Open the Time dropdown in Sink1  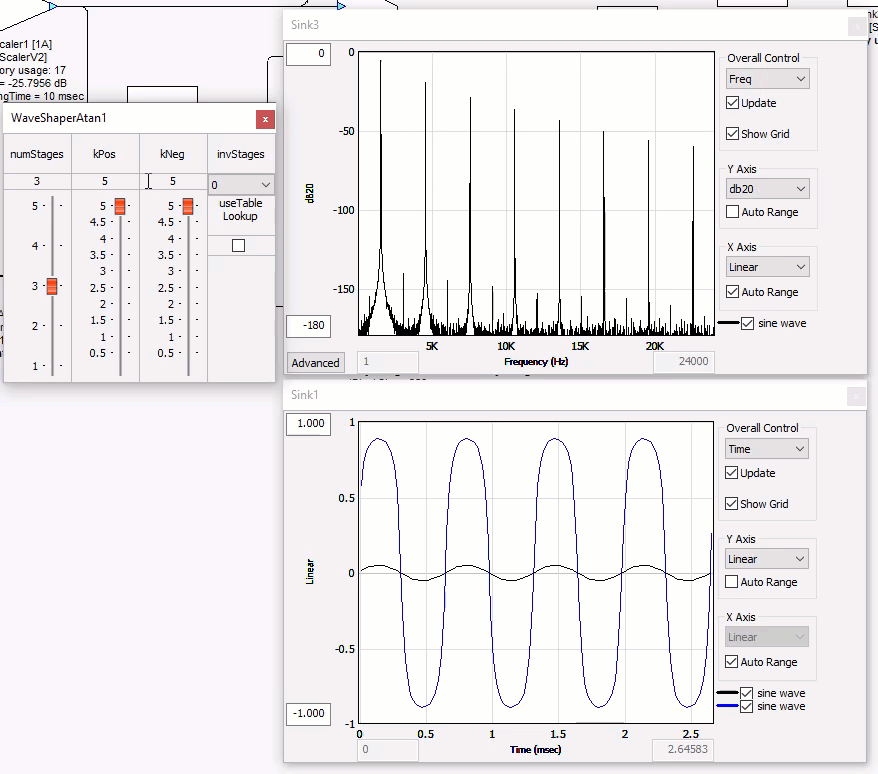pos(767,449)
